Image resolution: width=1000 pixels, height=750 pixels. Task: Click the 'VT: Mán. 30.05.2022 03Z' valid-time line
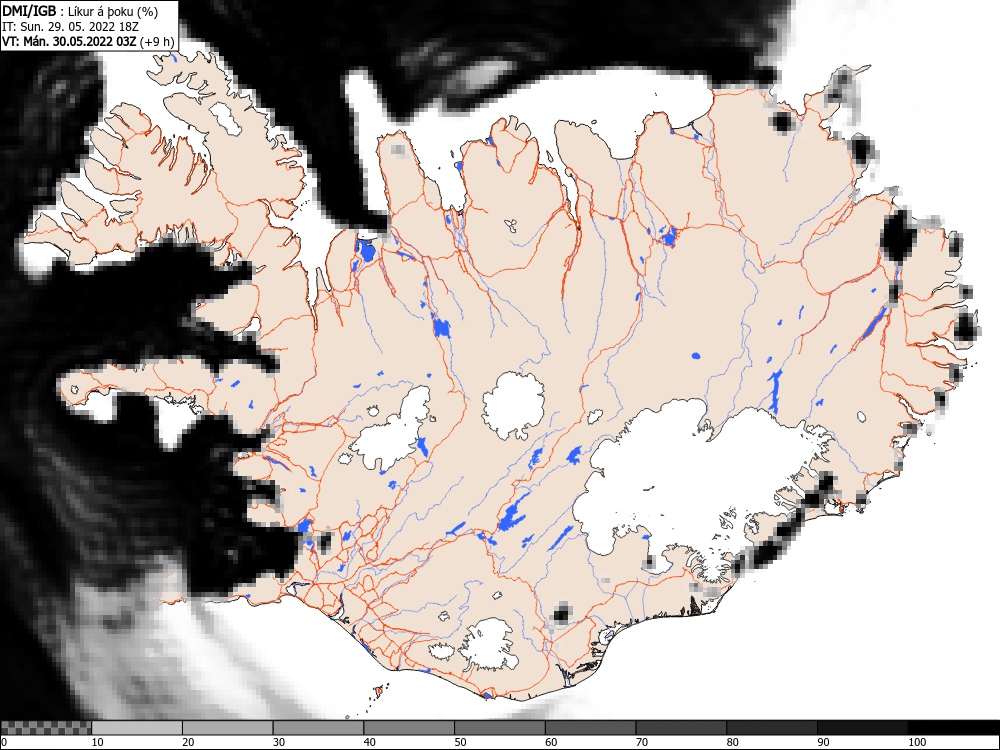click(x=70, y=42)
